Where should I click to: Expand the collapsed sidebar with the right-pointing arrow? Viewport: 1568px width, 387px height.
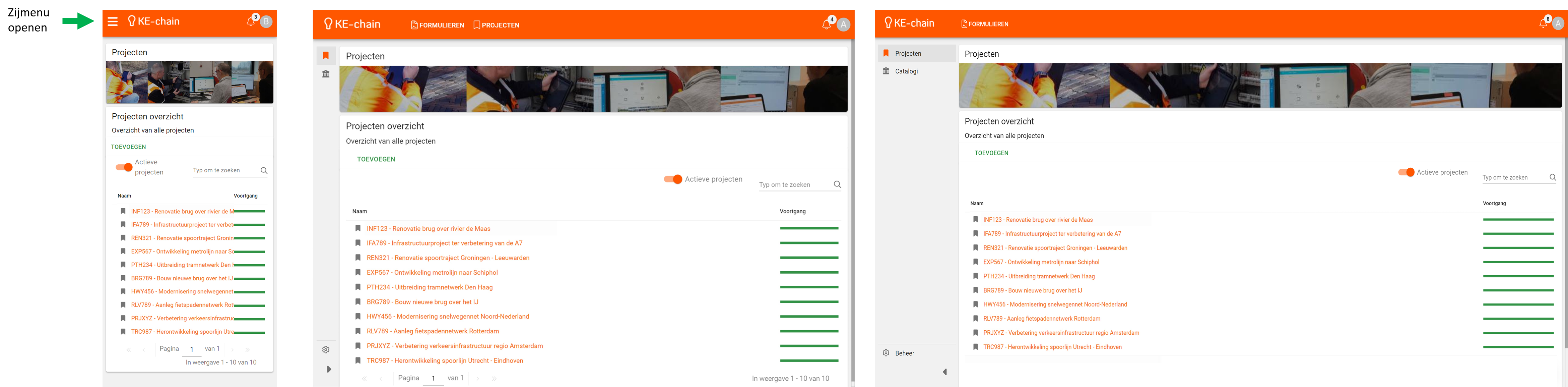pyautogui.click(x=329, y=369)
